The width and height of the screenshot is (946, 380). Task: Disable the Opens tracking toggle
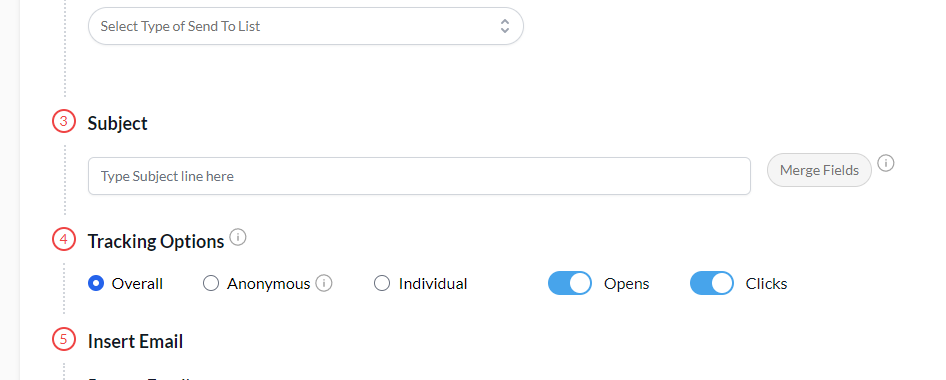pos(570,283)
